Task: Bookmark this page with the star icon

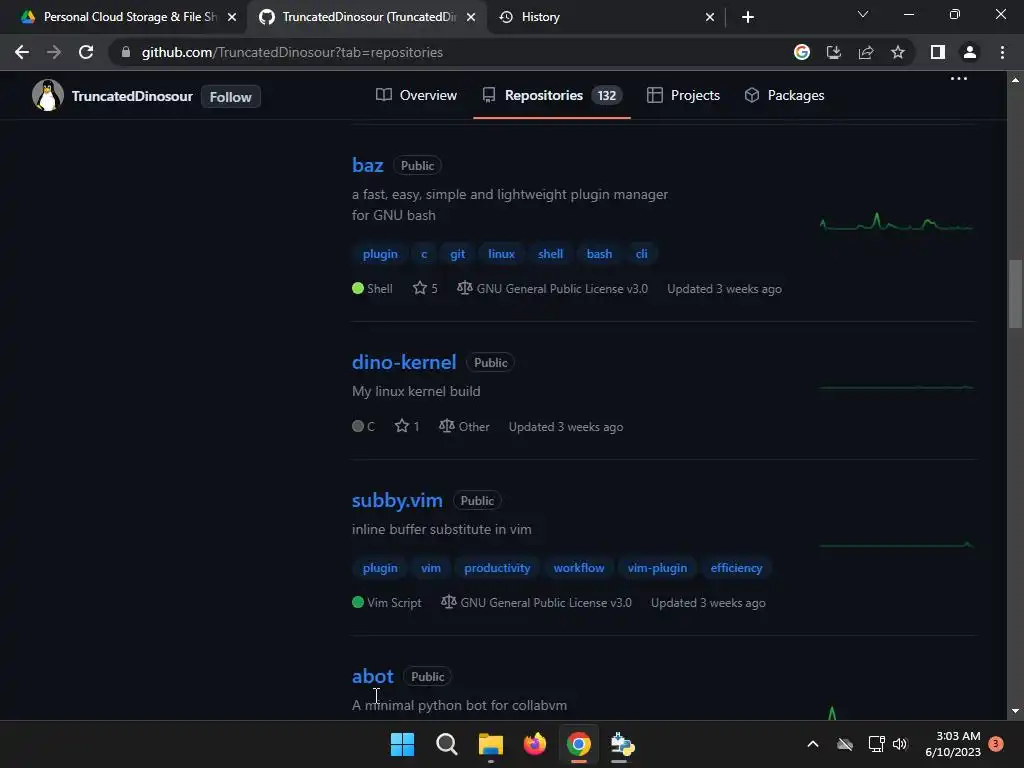Action: point(898,52)
